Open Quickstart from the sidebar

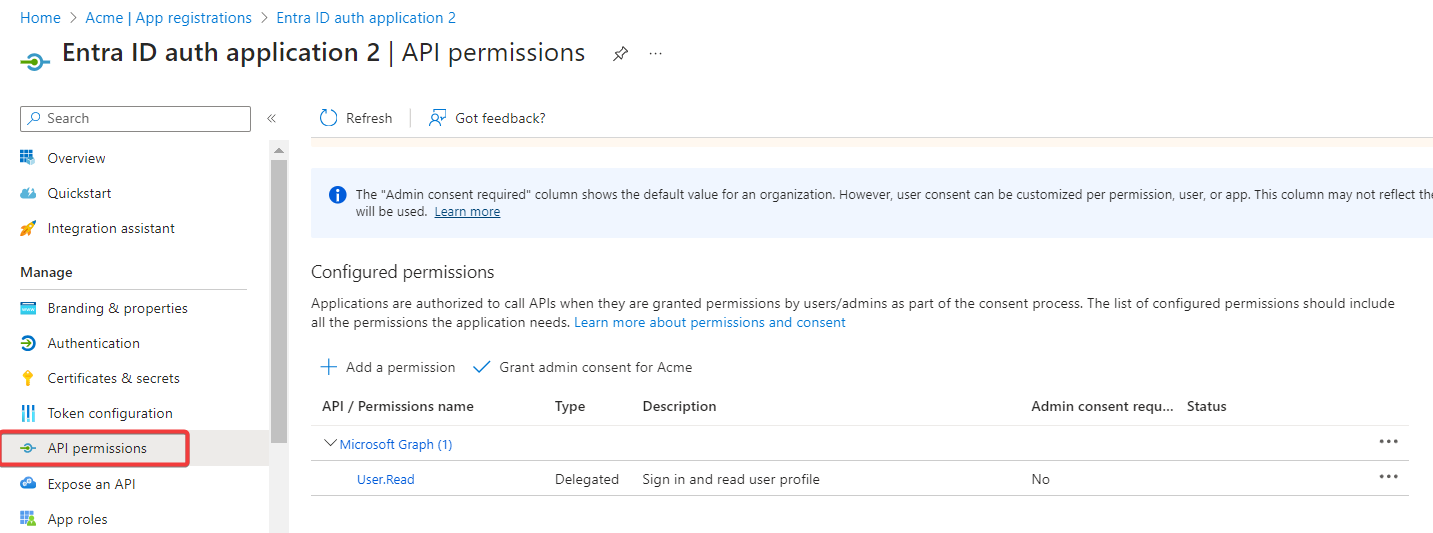point(79,193)
